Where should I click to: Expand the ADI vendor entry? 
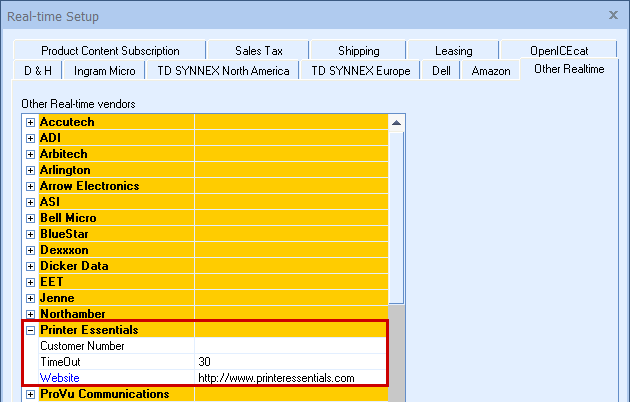point(31,138)
